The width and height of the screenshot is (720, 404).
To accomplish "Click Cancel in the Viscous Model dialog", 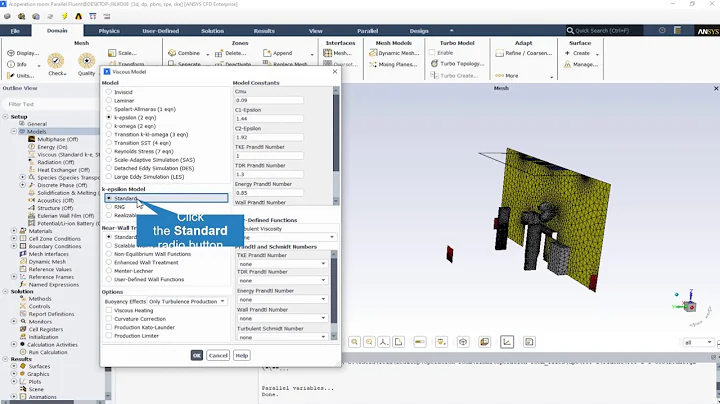I will tap(218, 355).
